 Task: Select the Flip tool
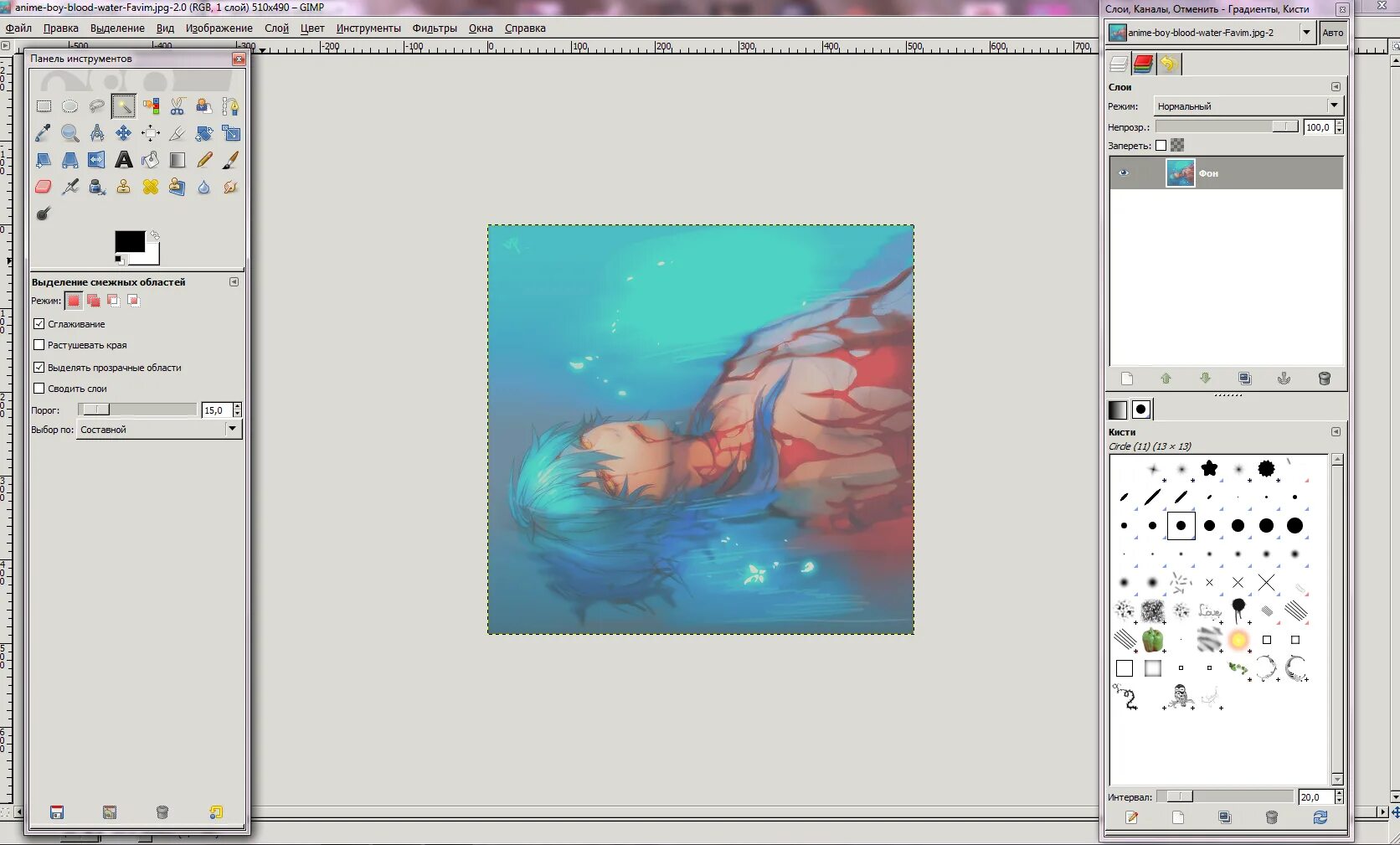[97, 160]
